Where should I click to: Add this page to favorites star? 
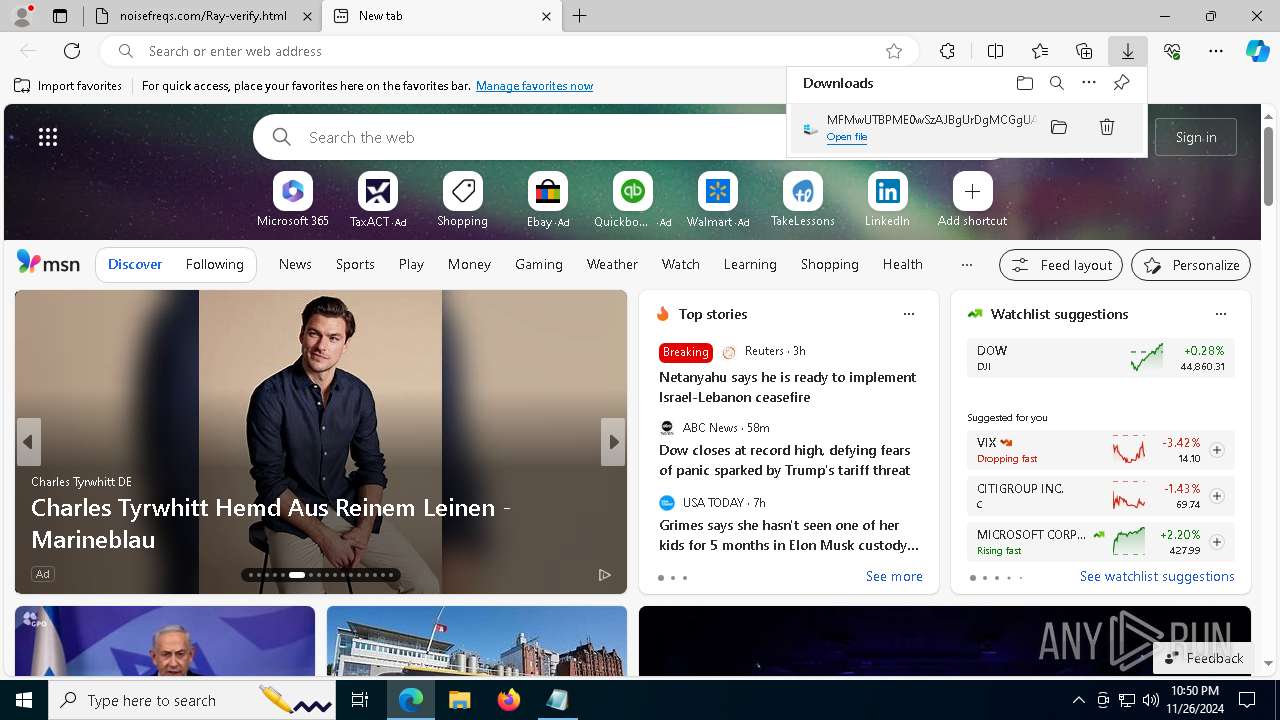pos(894,51)
